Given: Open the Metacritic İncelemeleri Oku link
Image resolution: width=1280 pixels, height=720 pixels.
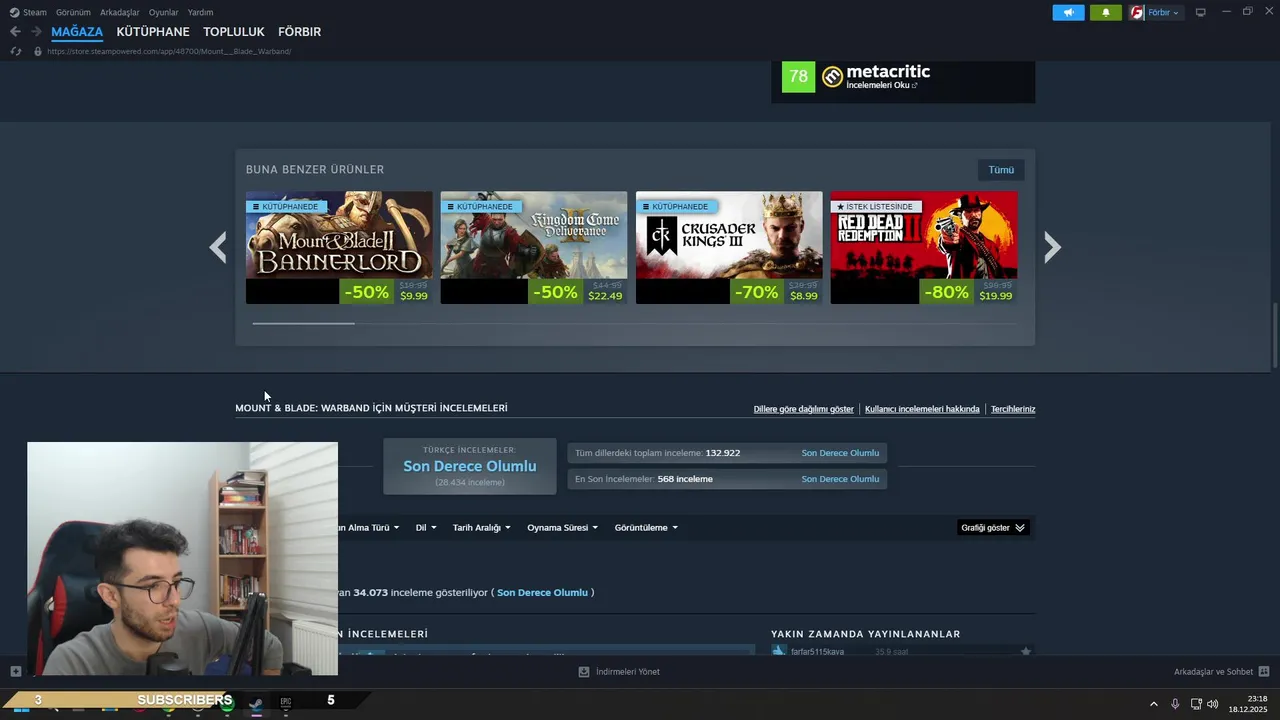Looking at the screenshot, I should (x=881, y=86).
